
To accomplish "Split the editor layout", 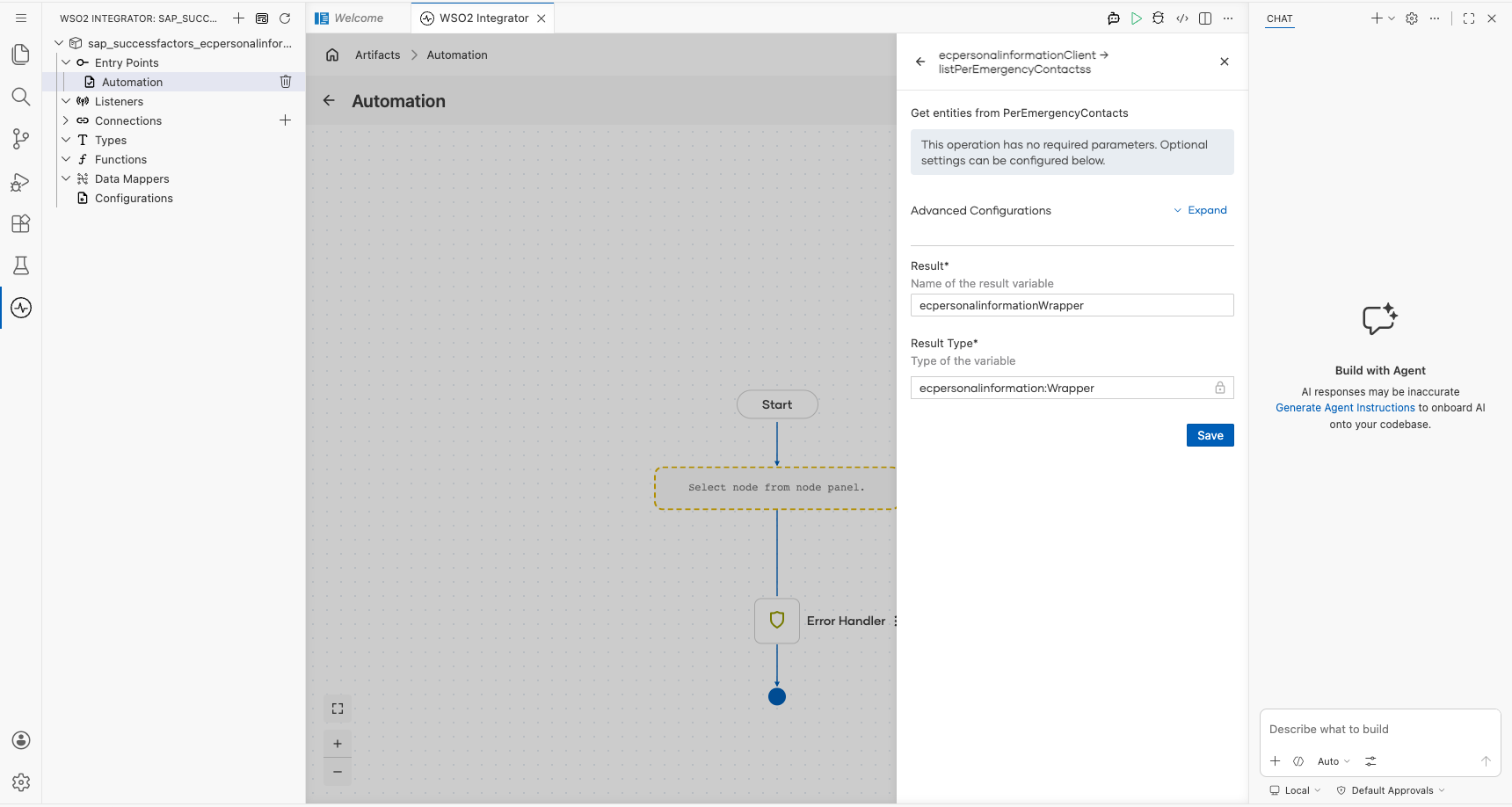I will tap(1205, 18).
